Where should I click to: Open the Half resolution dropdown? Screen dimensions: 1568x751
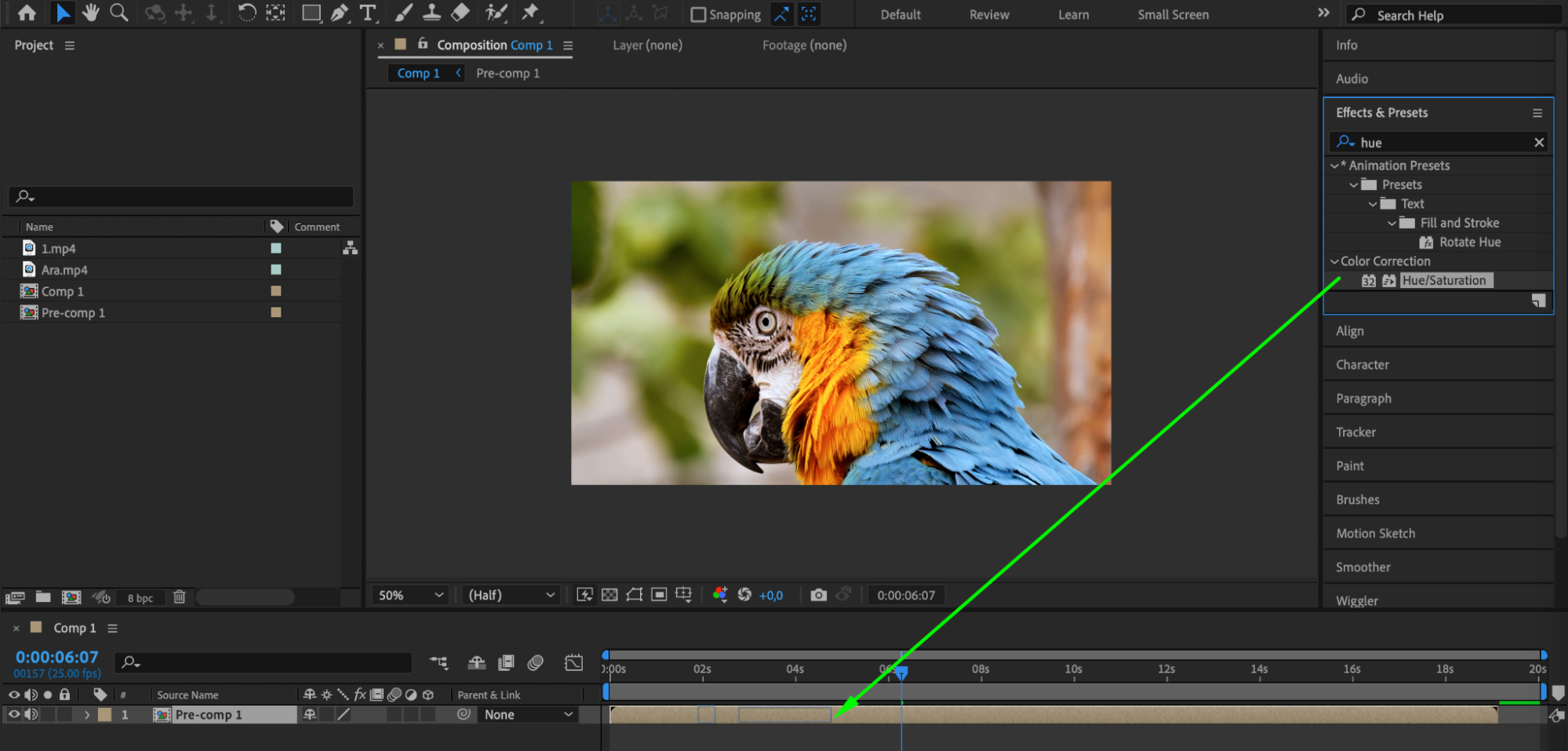[x=511, y=595]
